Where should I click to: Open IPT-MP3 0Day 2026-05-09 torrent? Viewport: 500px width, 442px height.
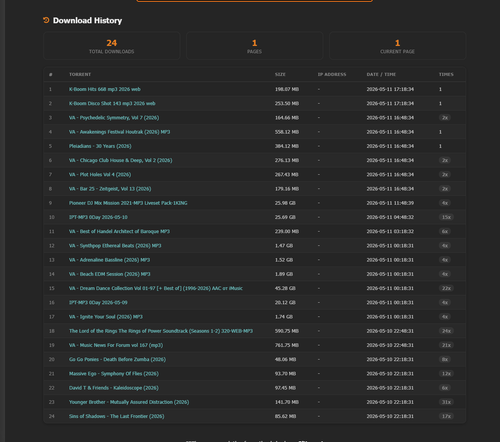pyautogui.click(x=98, y=303)
